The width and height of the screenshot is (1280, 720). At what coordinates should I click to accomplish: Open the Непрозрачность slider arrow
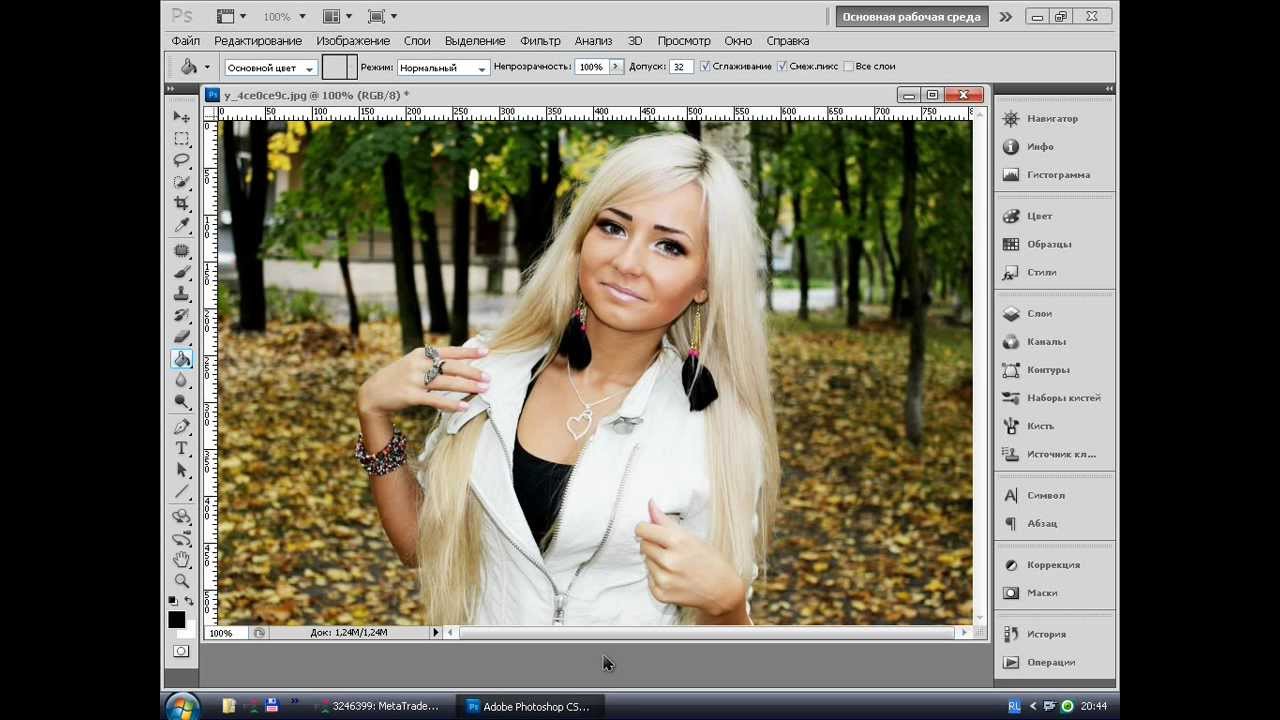tap(616, 66)
